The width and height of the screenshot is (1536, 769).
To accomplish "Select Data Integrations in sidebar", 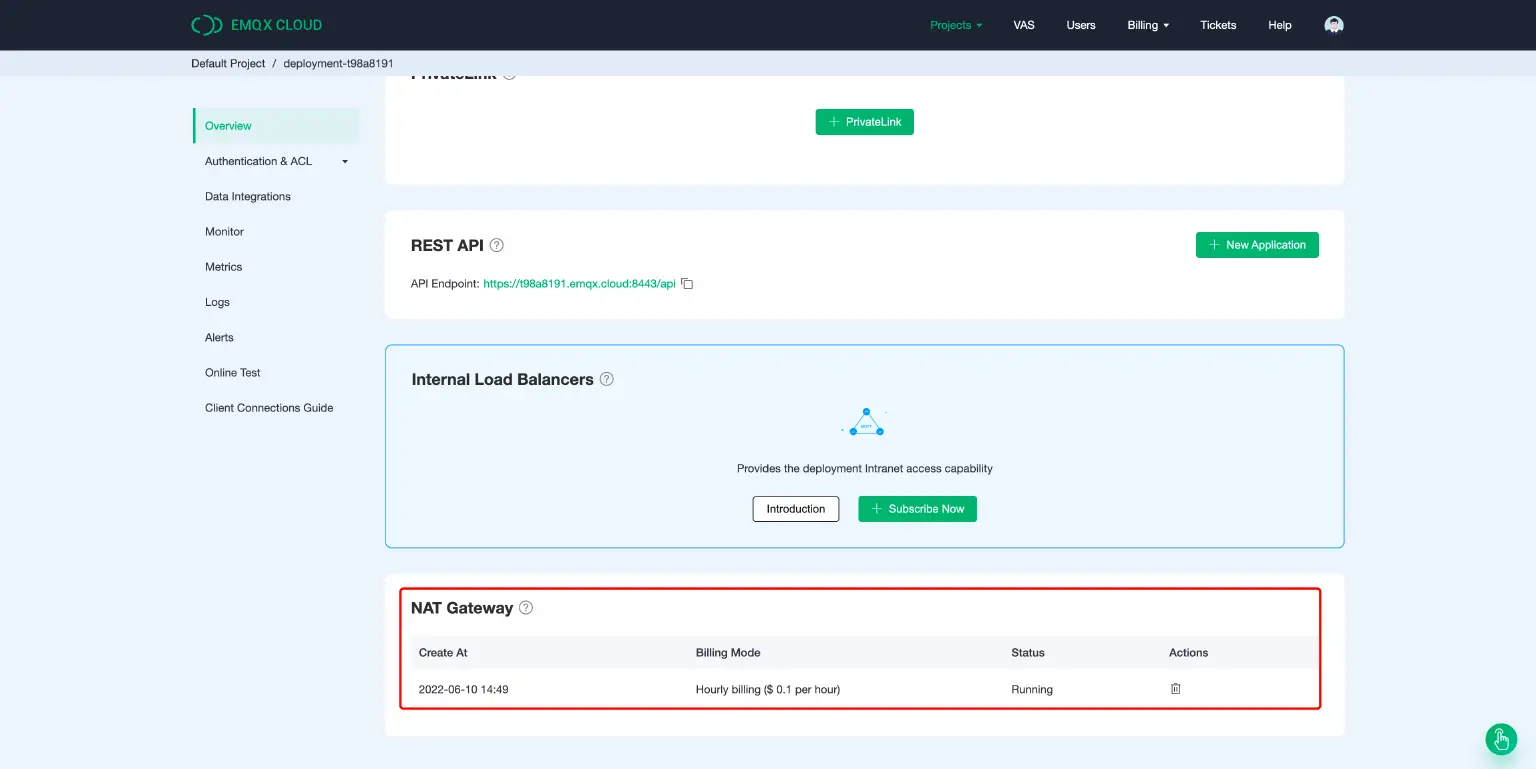I will (248, 197).
